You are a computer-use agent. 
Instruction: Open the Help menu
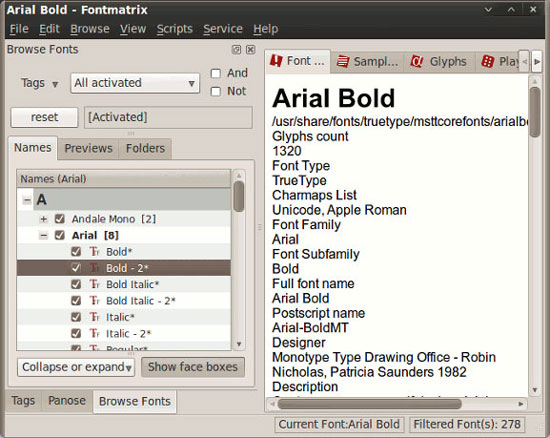point(266,29)
